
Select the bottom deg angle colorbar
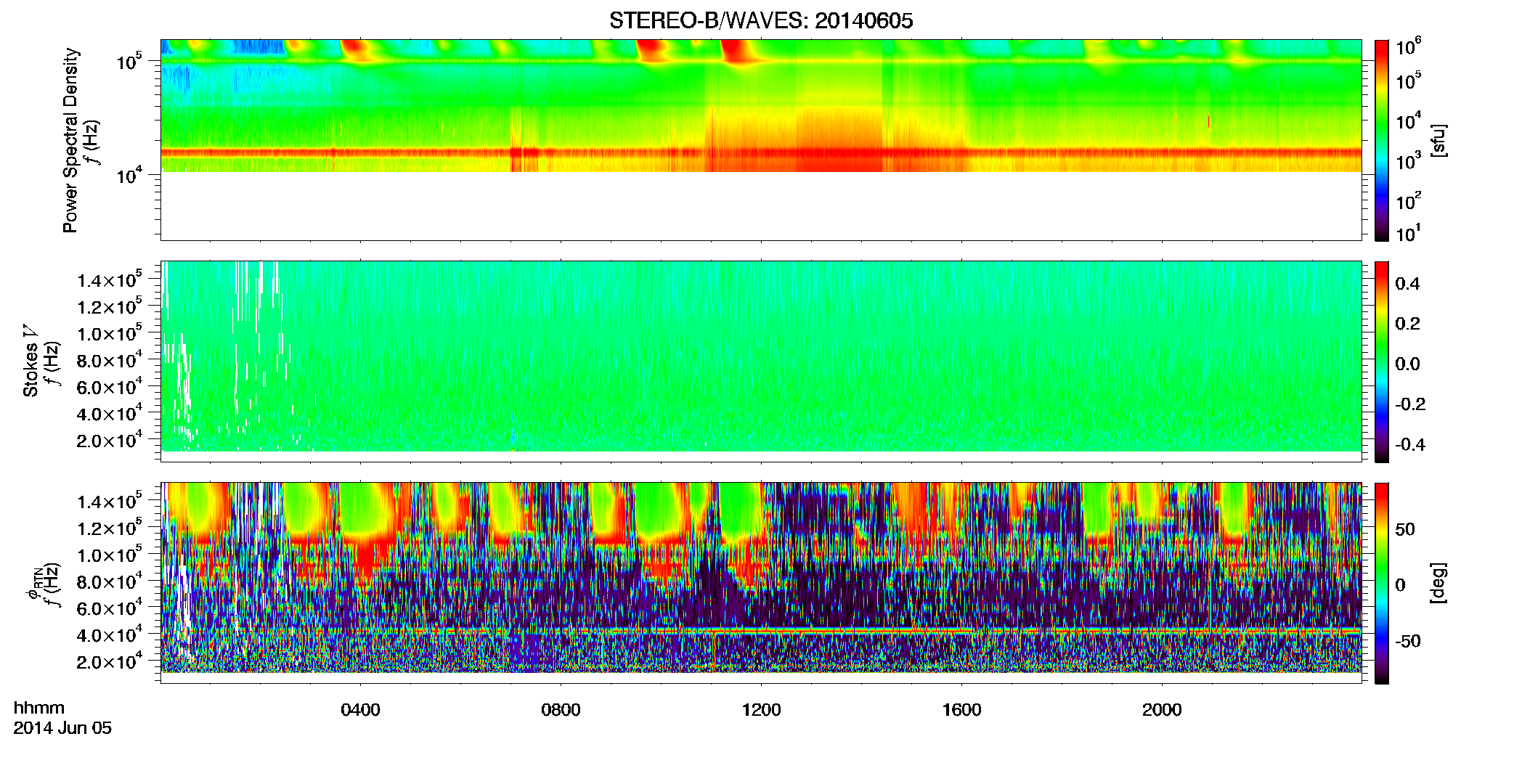coord(1381,583)
